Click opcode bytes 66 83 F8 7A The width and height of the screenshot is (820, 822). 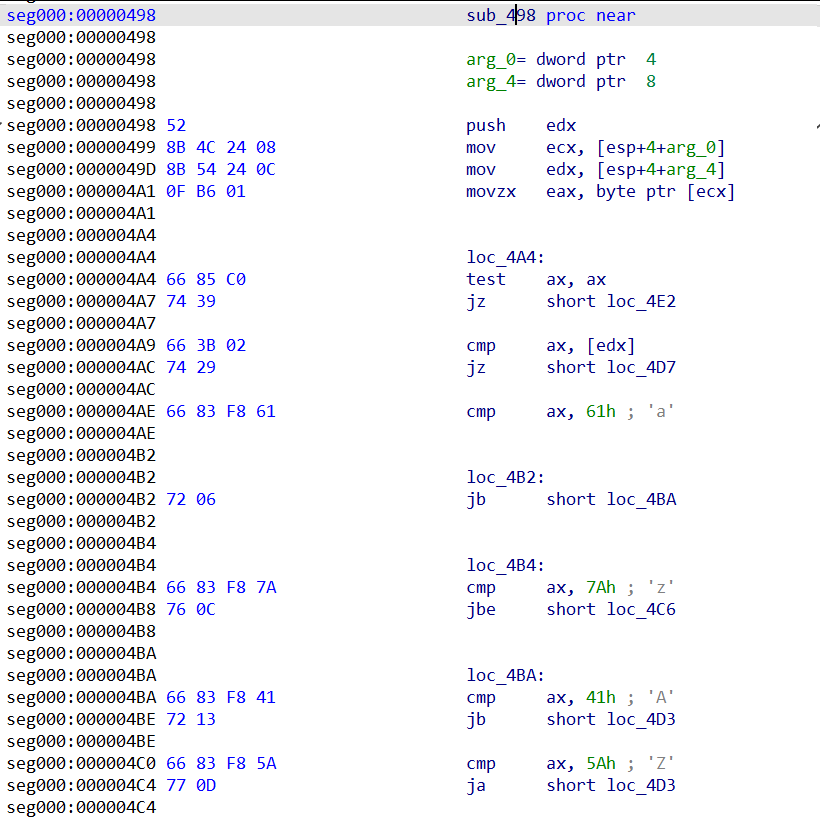pyautogui.click(x=221, y=588)
